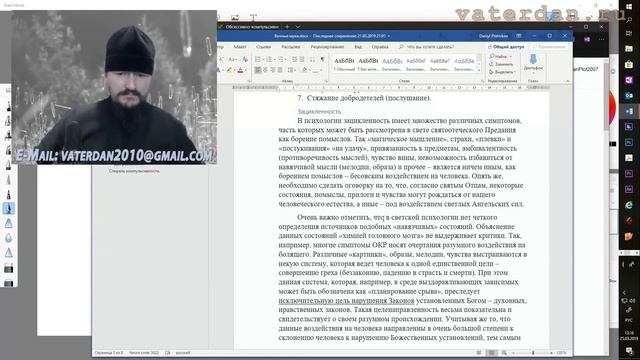This screenshot has width=640, height=360.
Task: Click the word count in the status bar
Action: click(144, 353)
